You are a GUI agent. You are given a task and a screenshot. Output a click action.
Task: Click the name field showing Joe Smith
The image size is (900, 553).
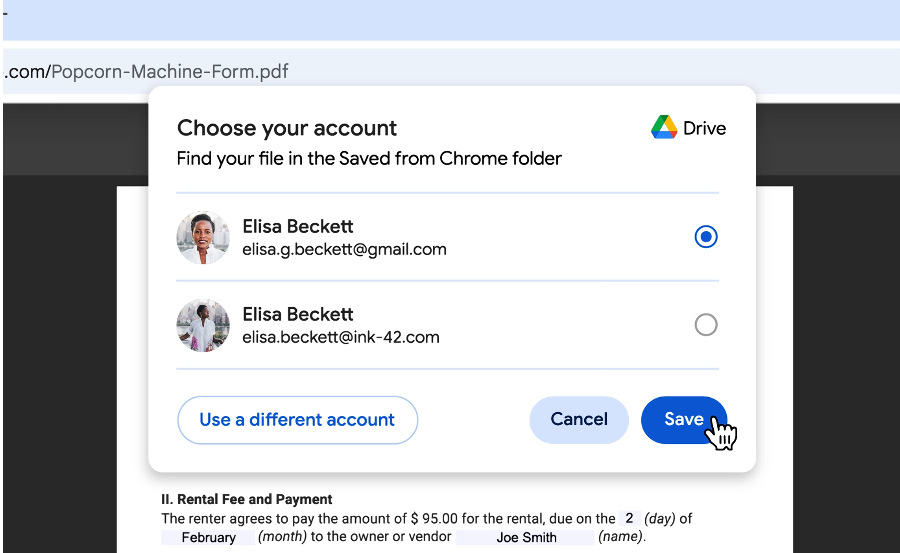pyautogui.click(x=527, y=538)
